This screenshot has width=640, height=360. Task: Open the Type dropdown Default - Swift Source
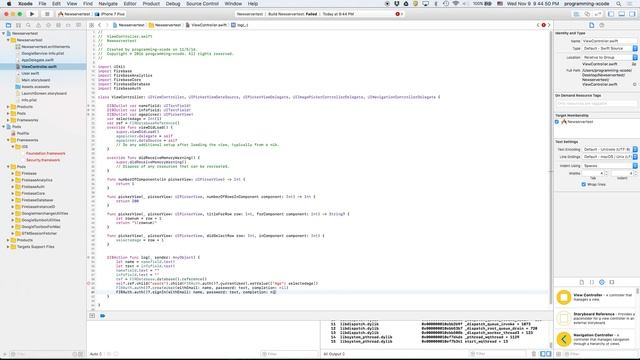point(610,49)
